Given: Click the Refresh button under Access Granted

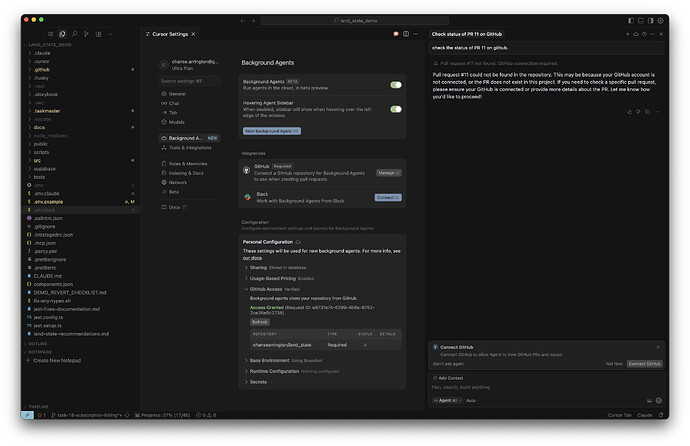Looking at the screenshot, I should (x=260, y=322).
